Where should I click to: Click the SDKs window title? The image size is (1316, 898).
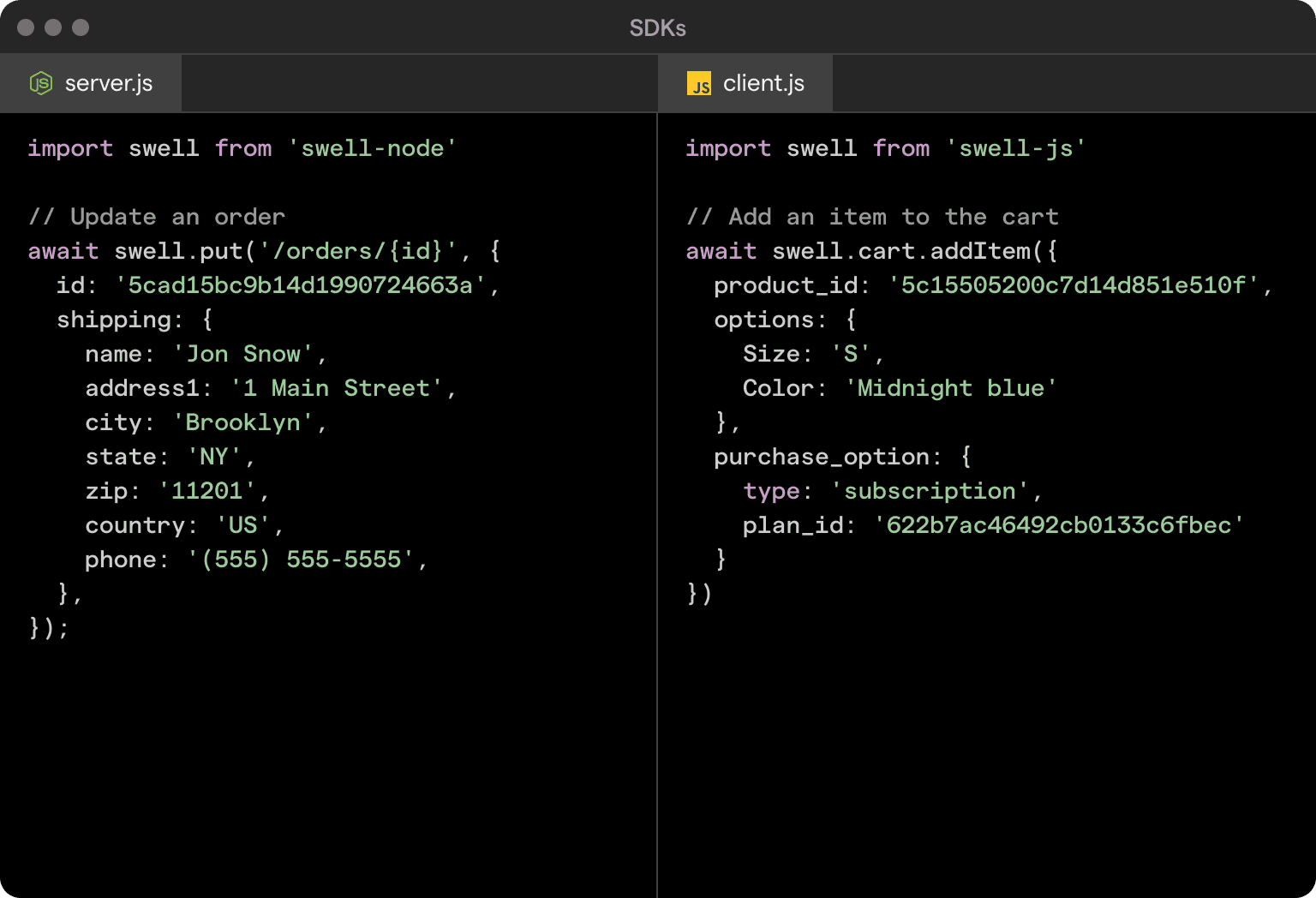click(x=657, y=28)
